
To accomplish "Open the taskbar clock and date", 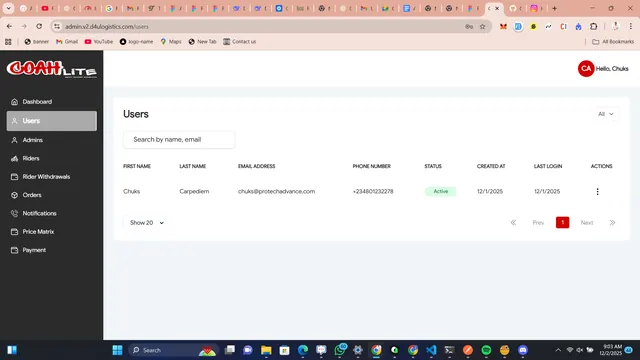I will coord(611,350).
